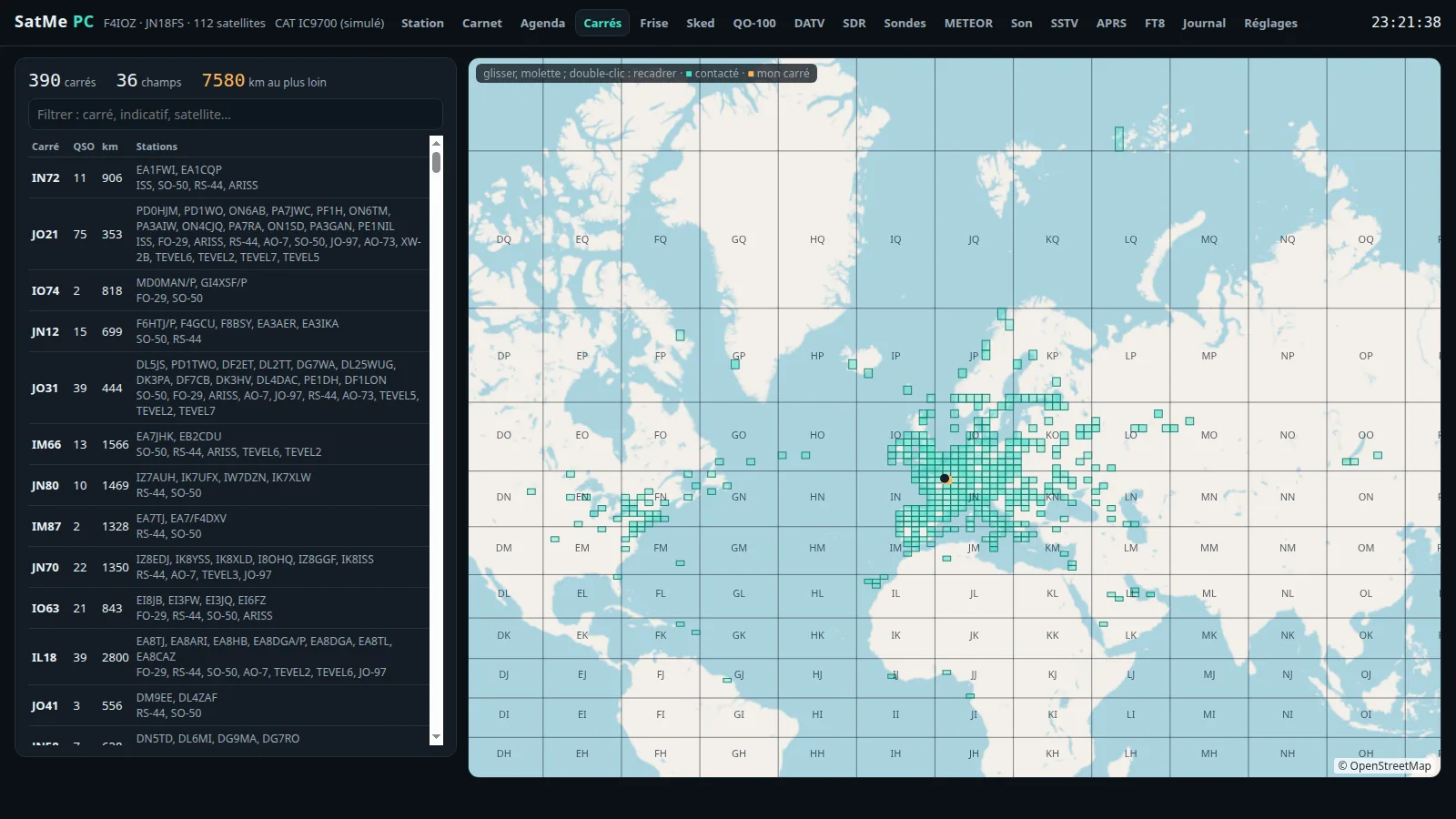Open the Station tab
This screenshot has width=1456, height=819.
422,23
